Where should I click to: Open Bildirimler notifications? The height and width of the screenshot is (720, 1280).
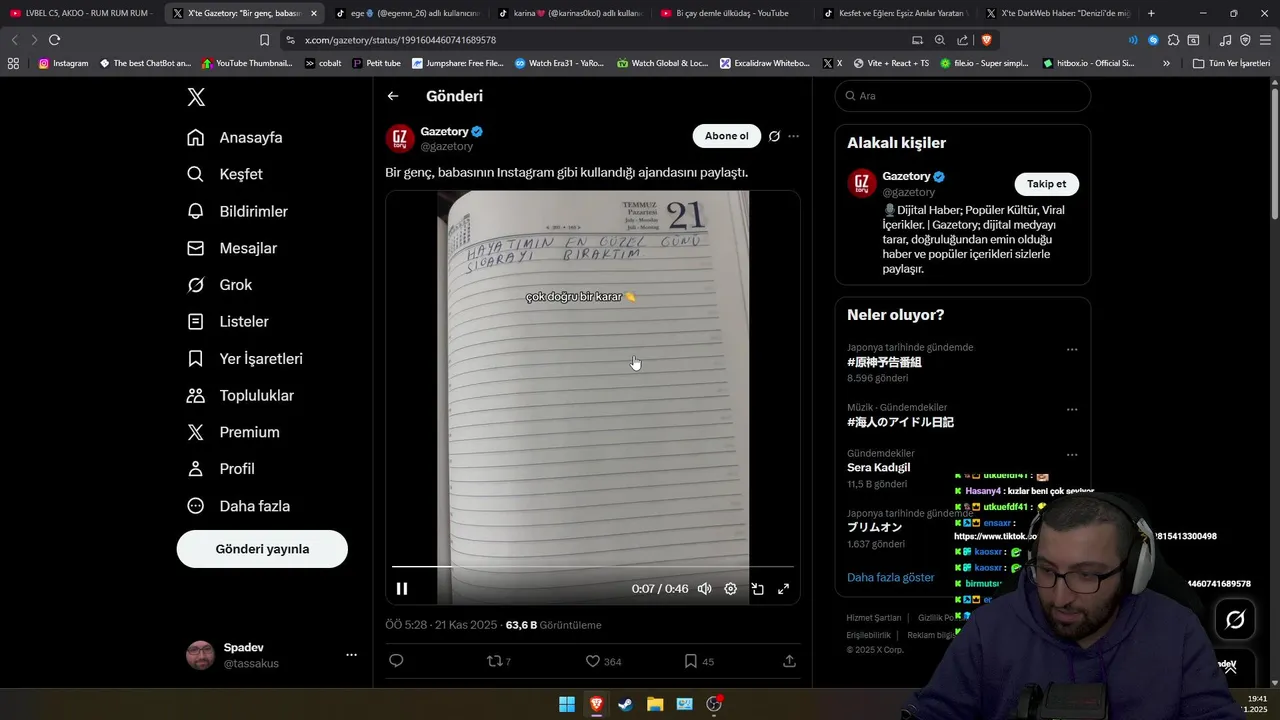pyautogui.click(x=238, y=211)
